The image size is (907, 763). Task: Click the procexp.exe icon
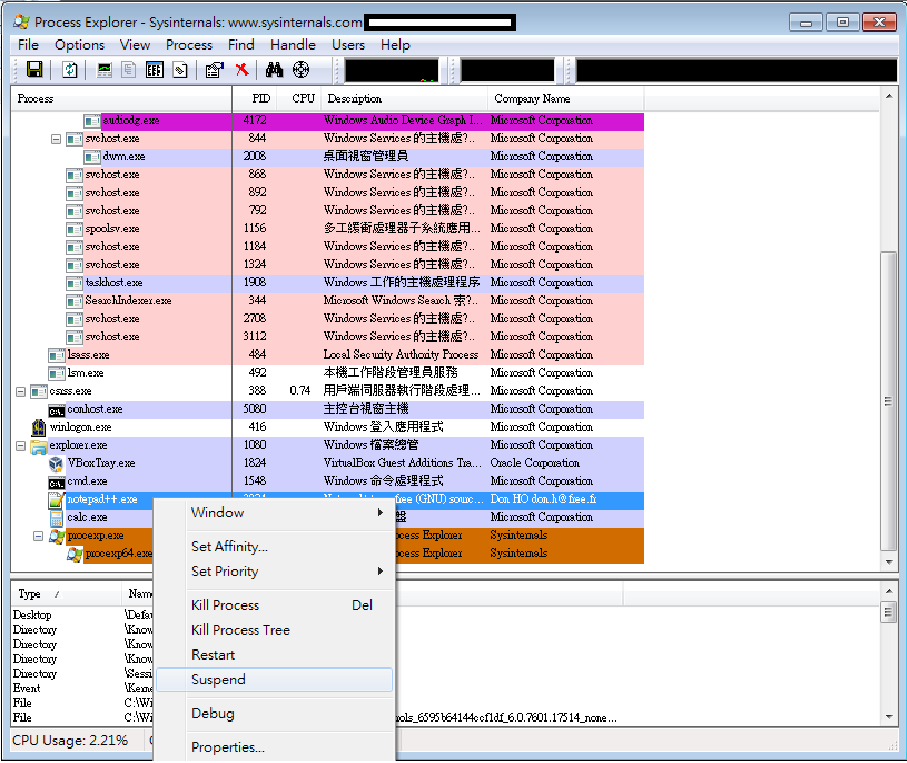coord(57,536)
